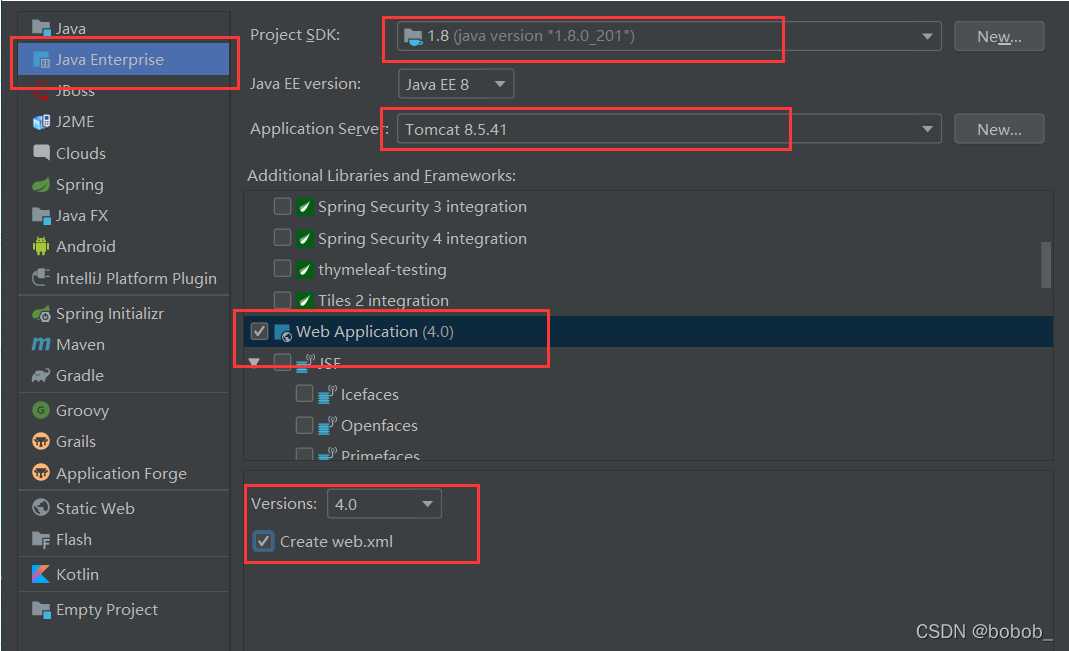Click the Java Enterprise icon in sidebar

(41, 60)
